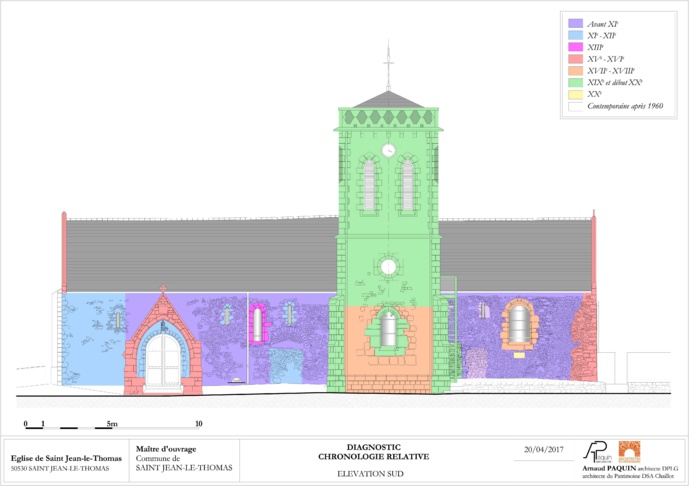Click the white Contemporaine après 1960 swatch
This screenshot has width=689, height=486.
tap(576, 105)
